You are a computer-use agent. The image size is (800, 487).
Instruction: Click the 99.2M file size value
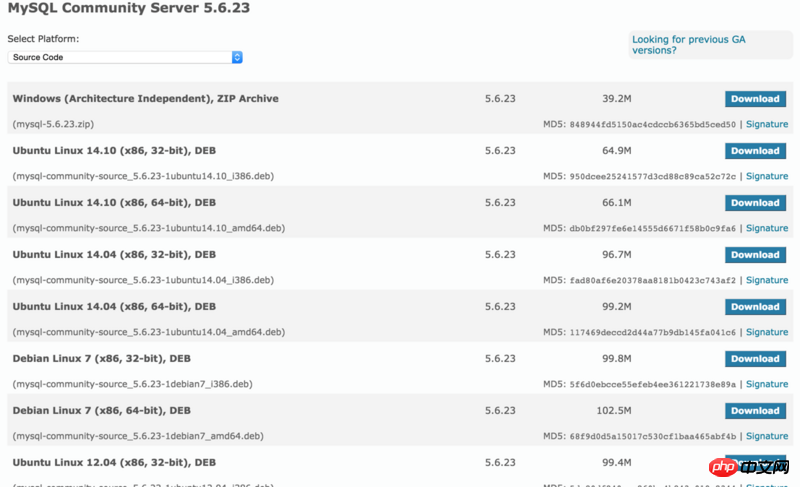[616, 306]
